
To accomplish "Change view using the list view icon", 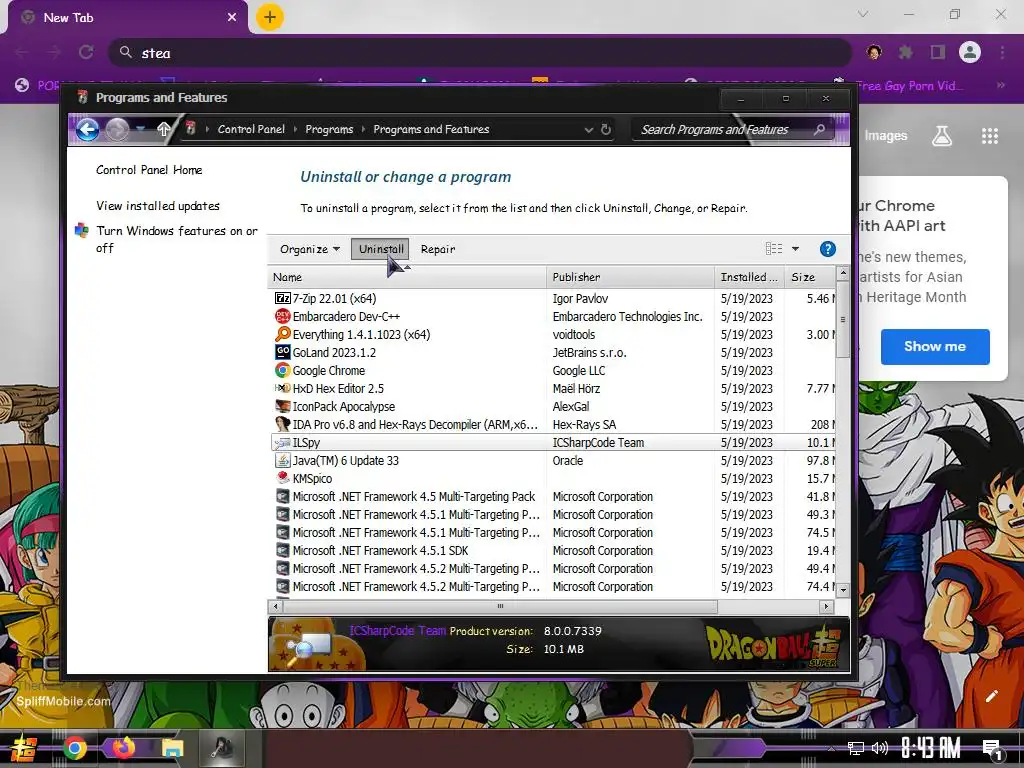I will point(774,249).
